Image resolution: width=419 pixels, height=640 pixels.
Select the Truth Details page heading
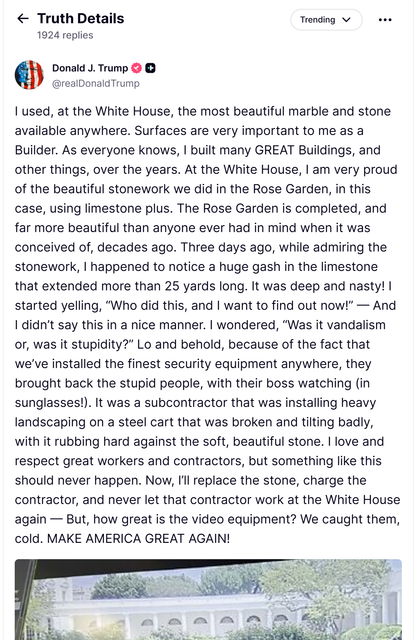click(x=80, y=18)
